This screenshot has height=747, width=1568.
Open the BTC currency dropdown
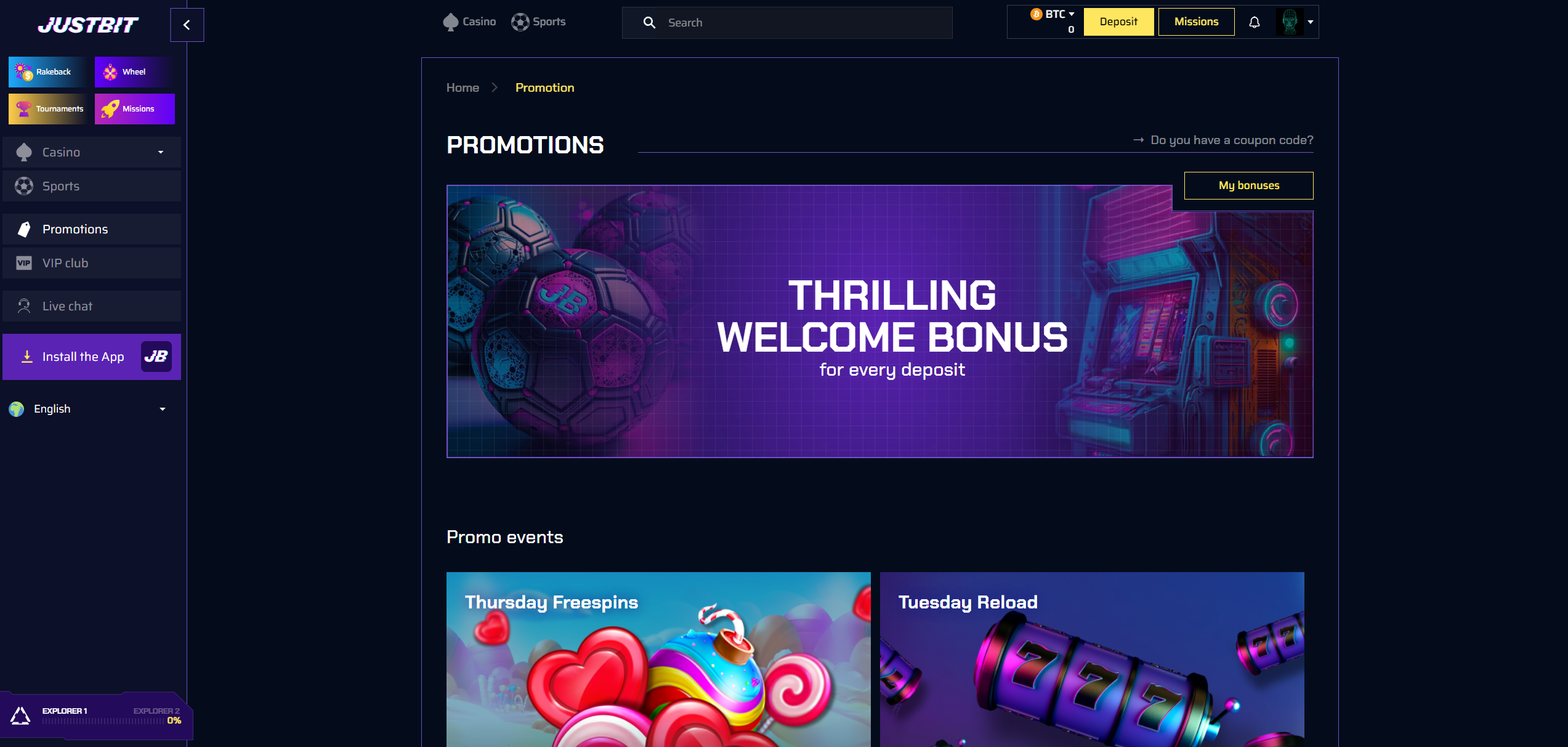click(x=1053, y=14)
